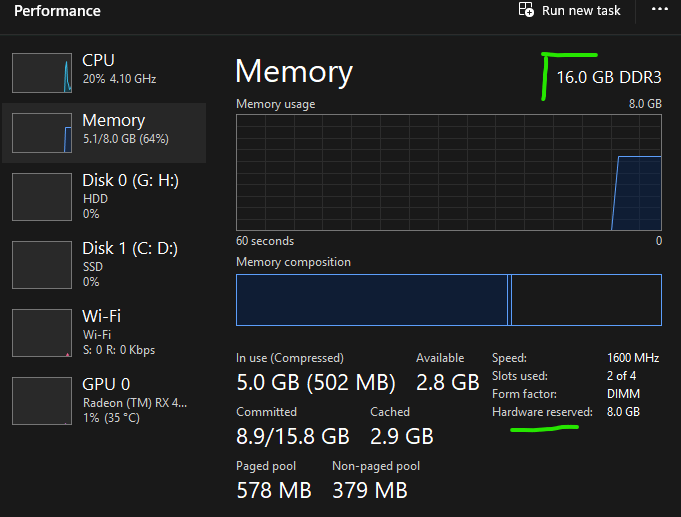Click the Speed value 1600 MHz
681x517 pixels.
(x=633, y=358)
